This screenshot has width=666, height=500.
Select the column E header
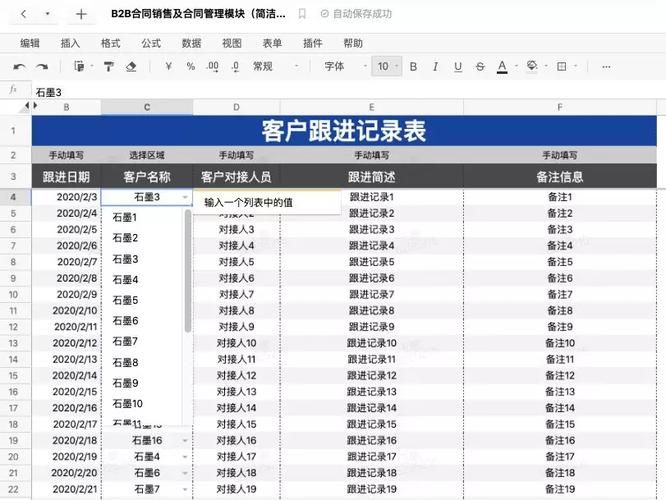372,107
